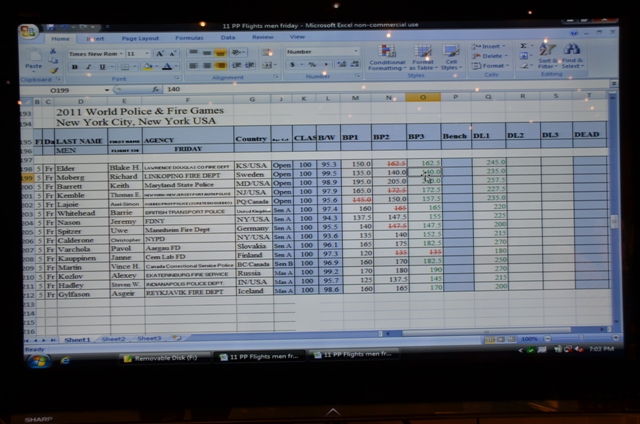Click the Shrink Font icon
This screenshot has width=640, height=424.
click(x=173, y=53)
